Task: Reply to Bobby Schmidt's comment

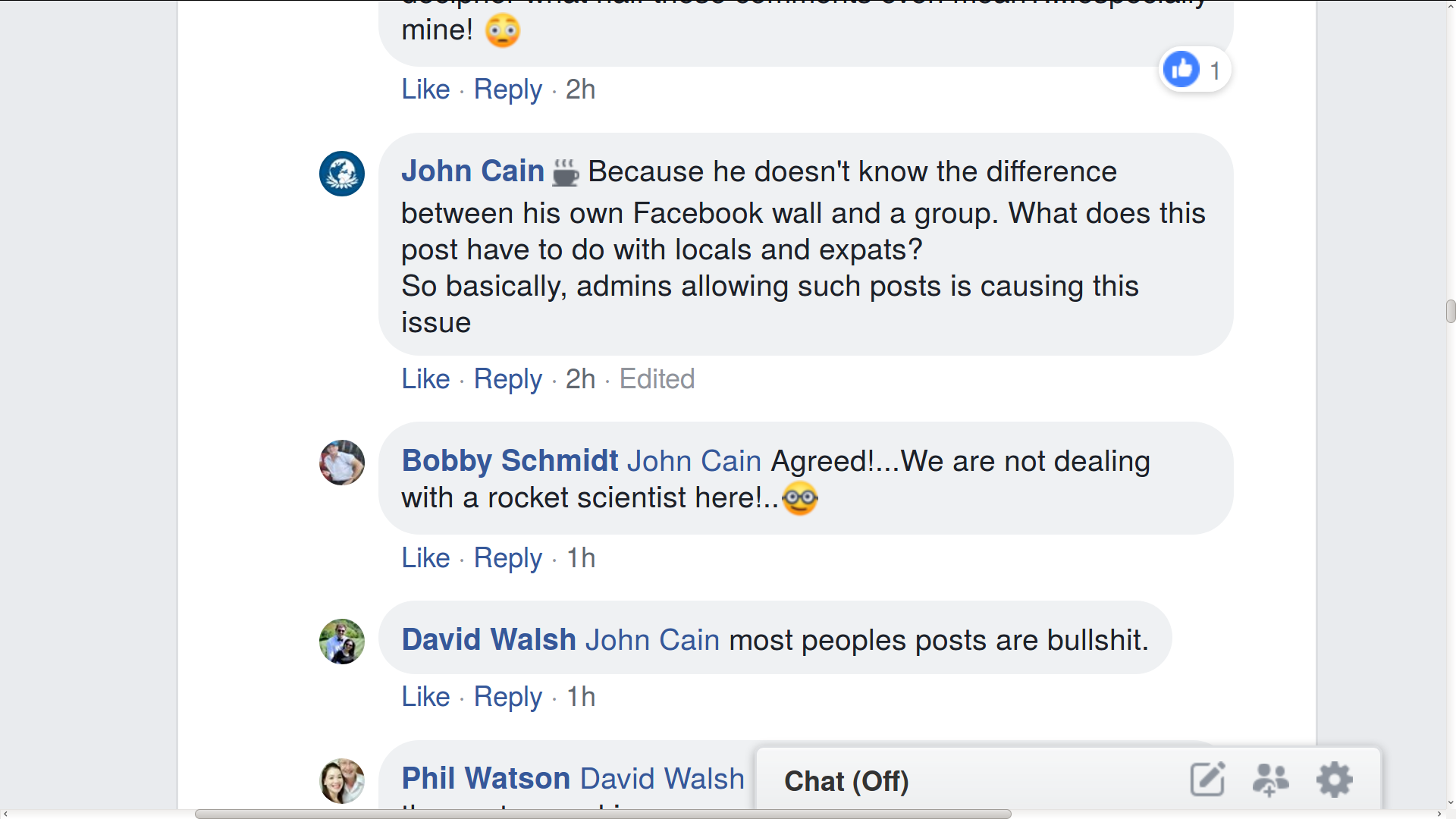Action: (x=507, y=558)
